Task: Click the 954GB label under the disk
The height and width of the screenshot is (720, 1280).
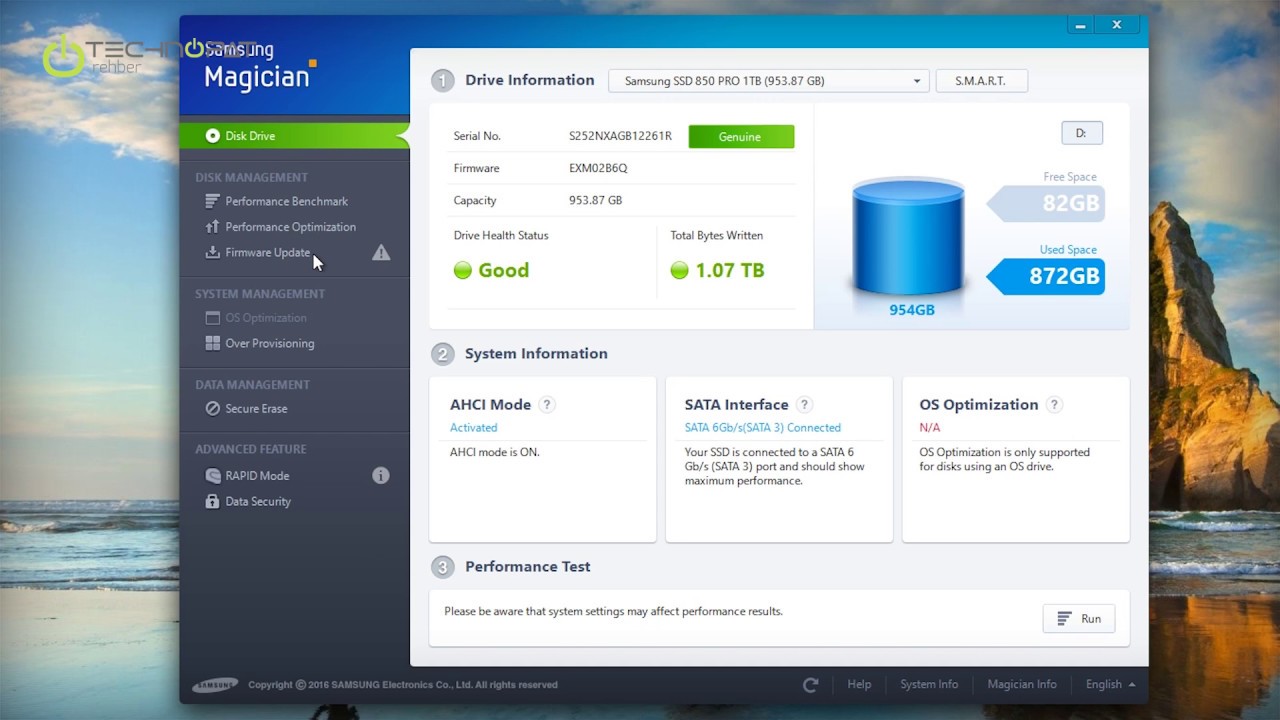Action: (x=912, y=310)
